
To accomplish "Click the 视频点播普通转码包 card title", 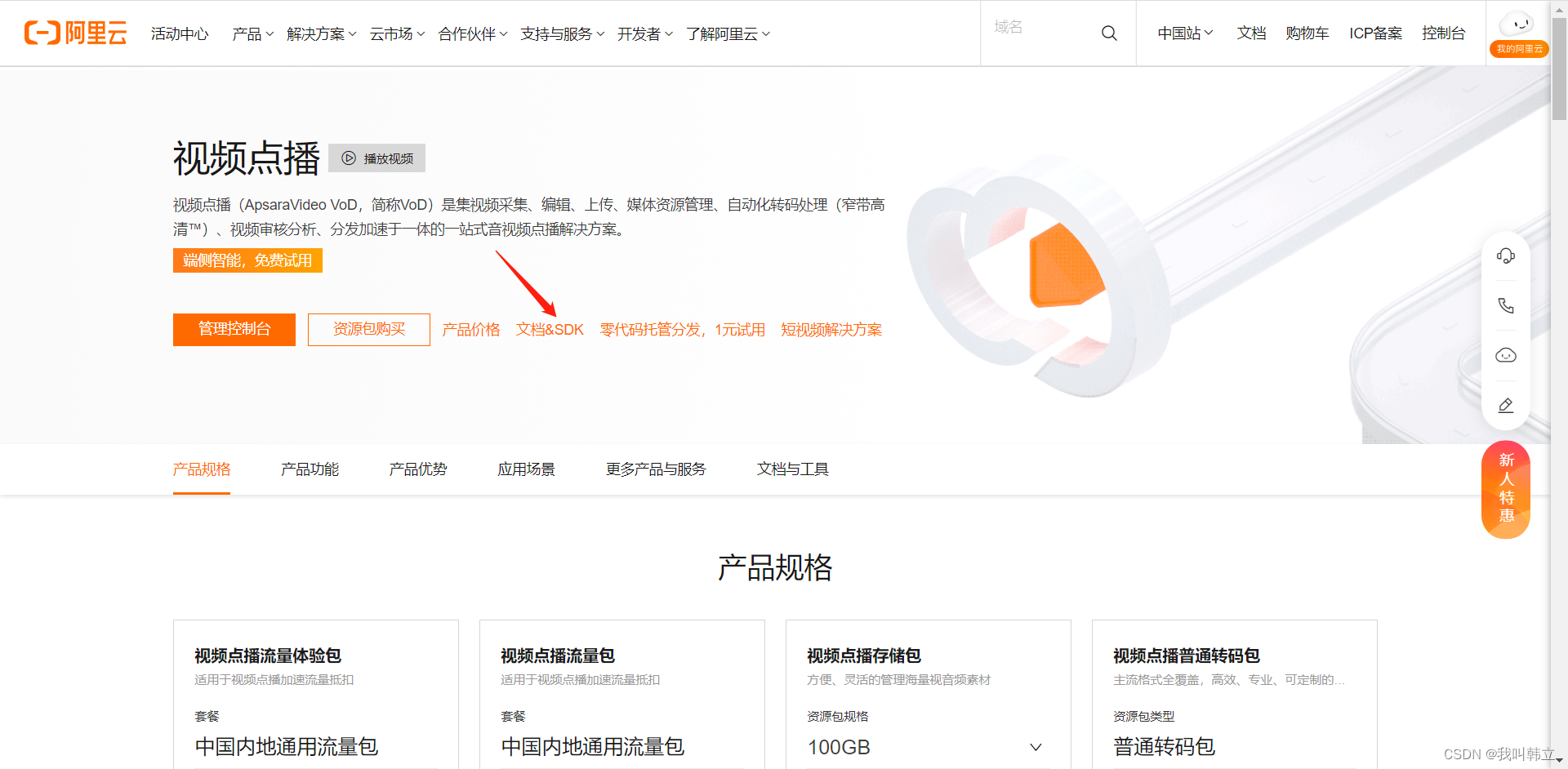I will point(1187,656).
